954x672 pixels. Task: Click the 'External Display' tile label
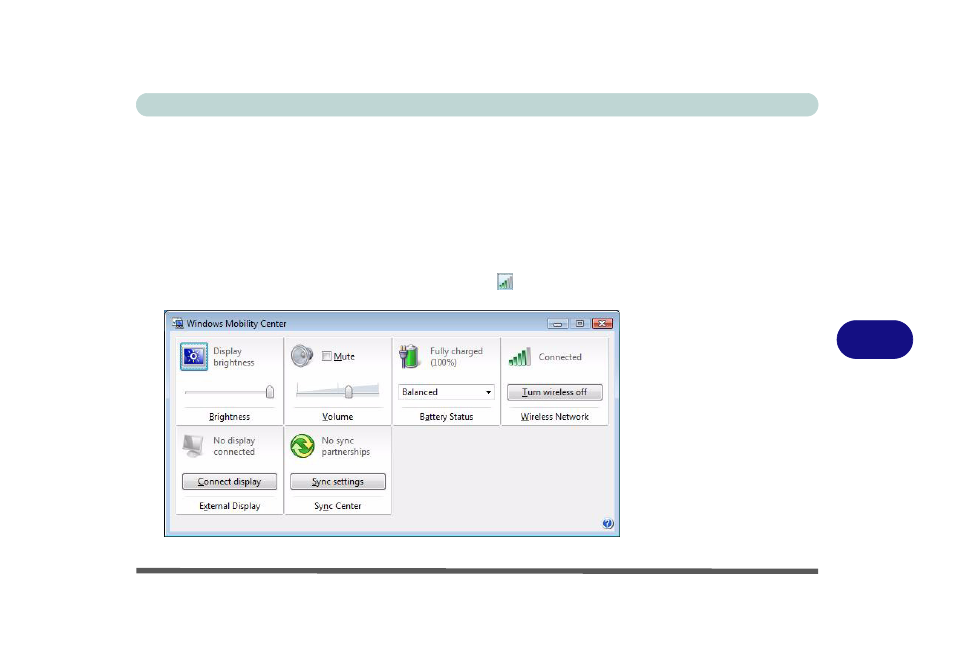click(x=229, y=506)
